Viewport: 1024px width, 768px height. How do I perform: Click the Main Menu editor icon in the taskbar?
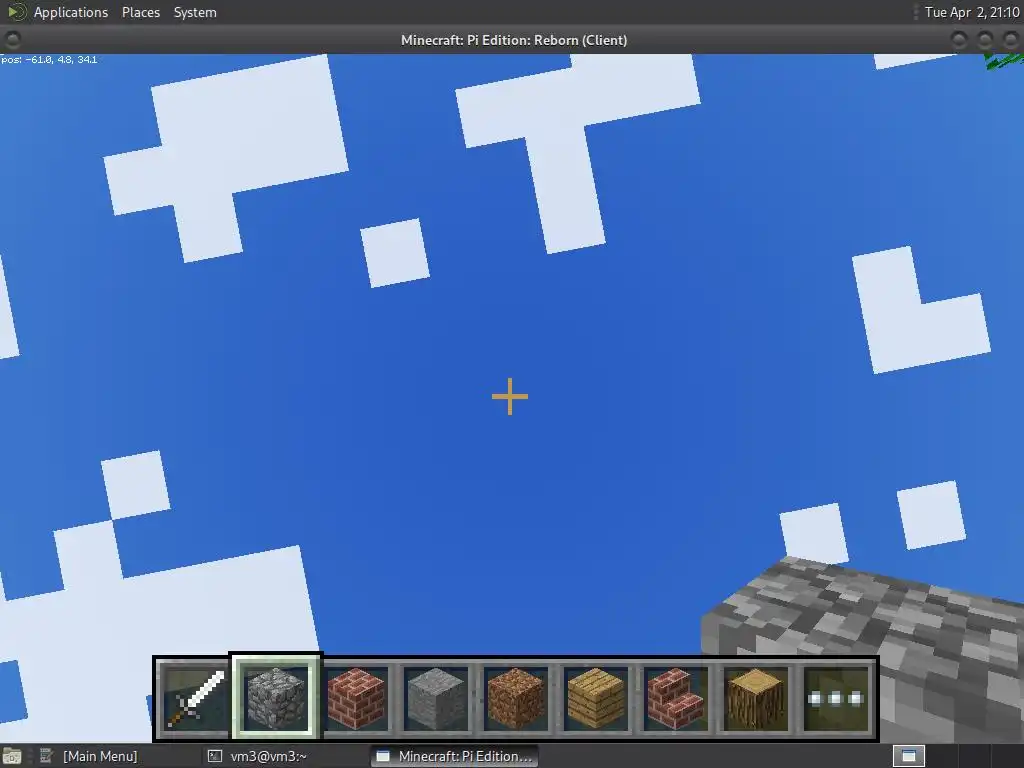pos(46,756)
